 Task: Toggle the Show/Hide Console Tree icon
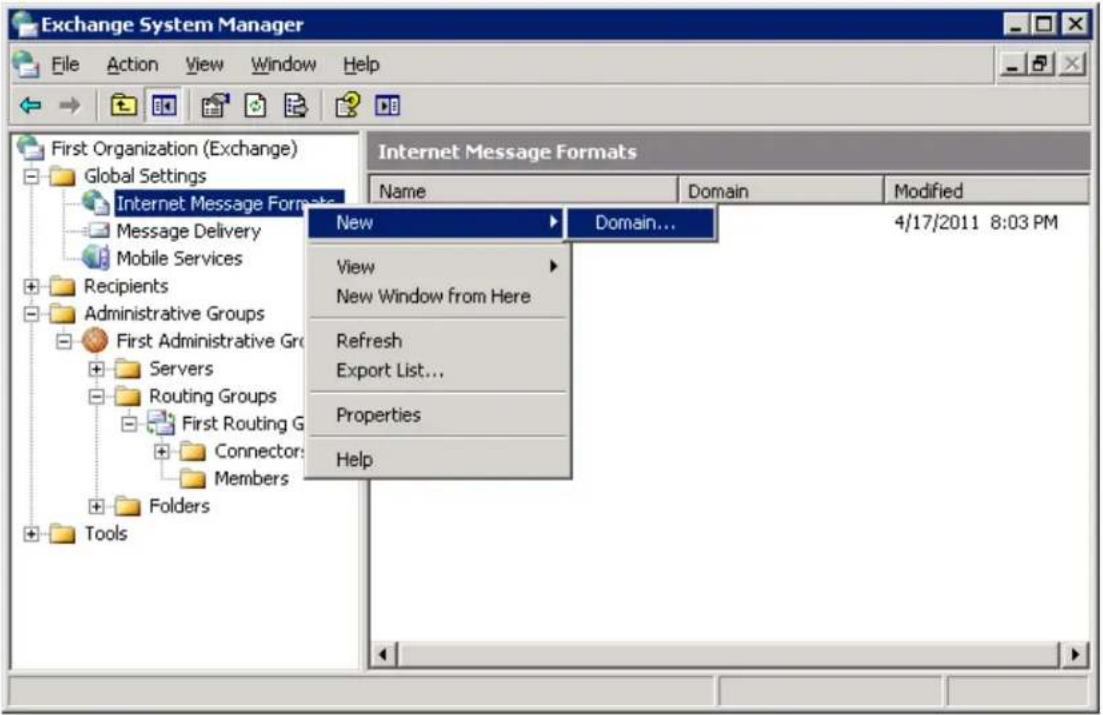tap(164, 106)
